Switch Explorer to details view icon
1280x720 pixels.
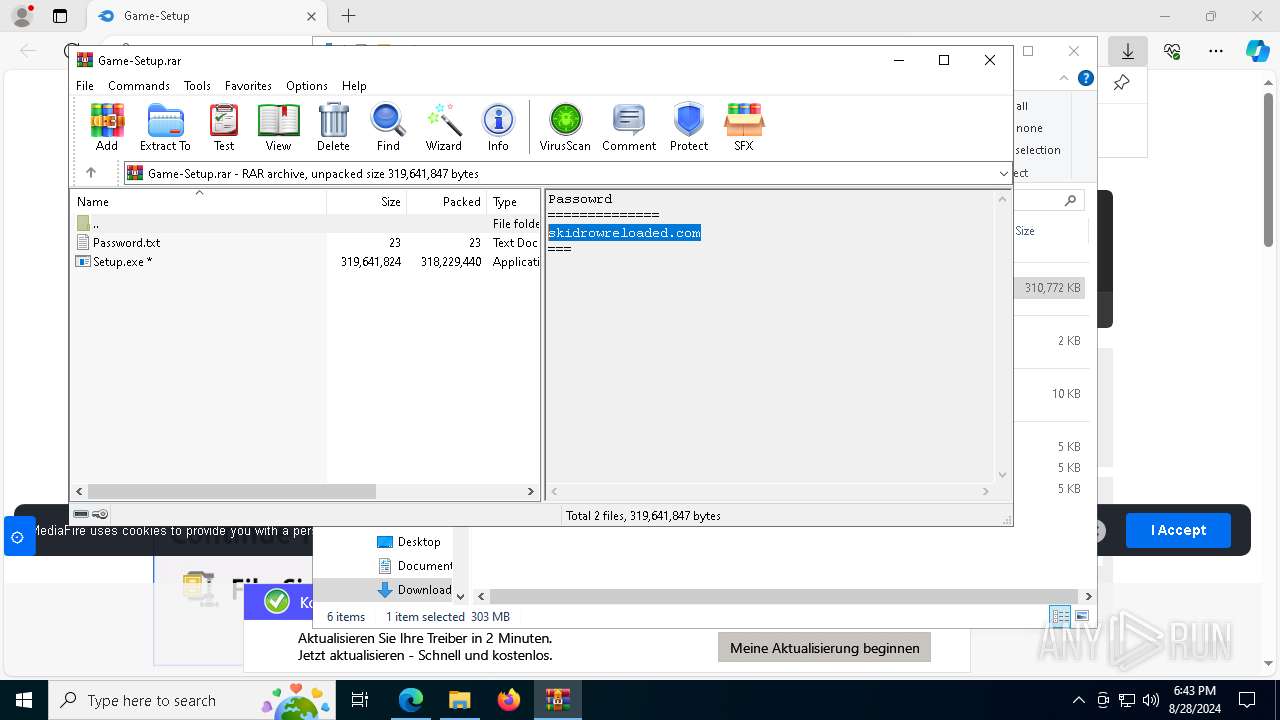coord(1060,616)
